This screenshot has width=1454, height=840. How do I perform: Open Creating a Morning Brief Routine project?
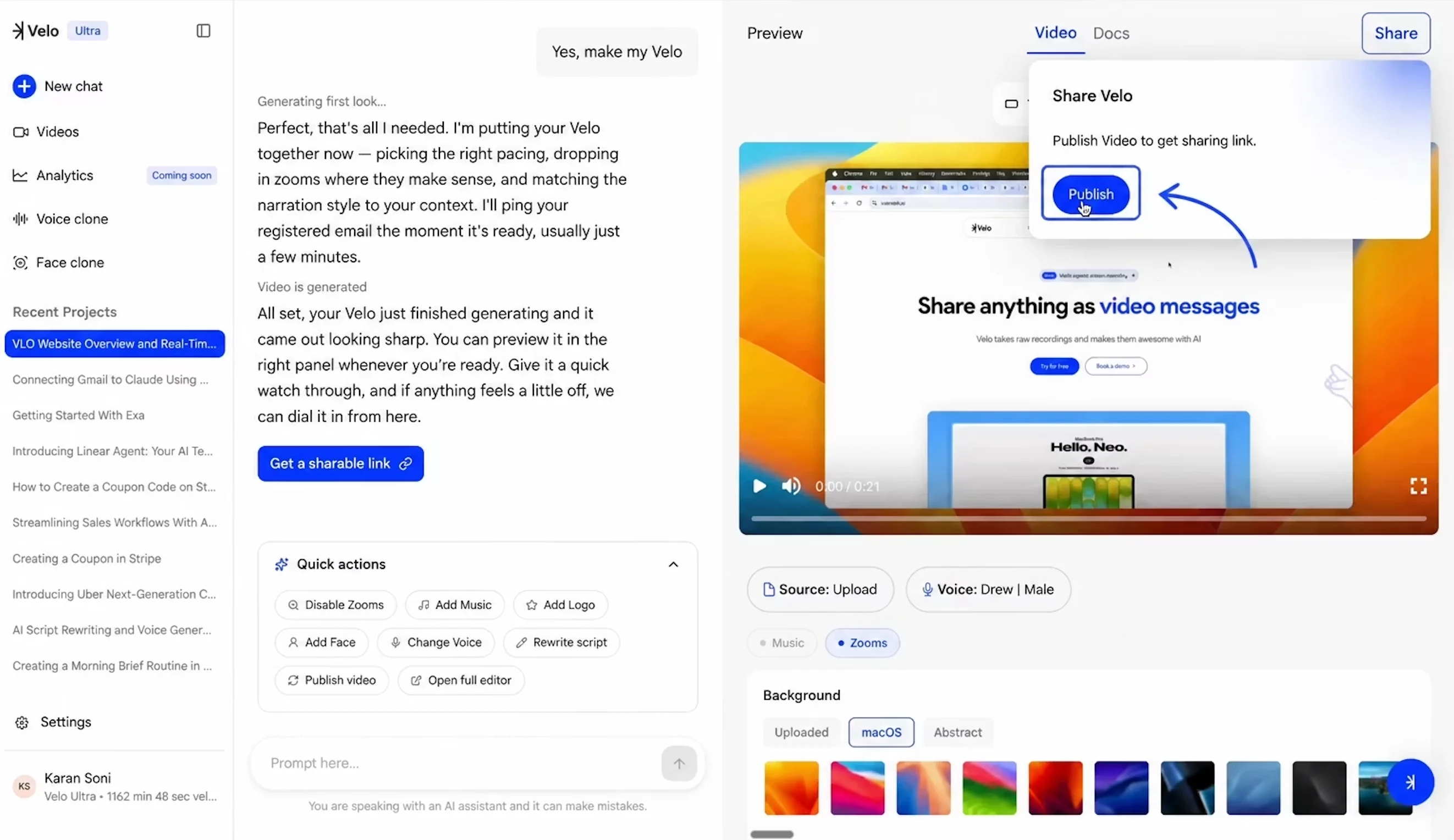[x=113, y=666]
